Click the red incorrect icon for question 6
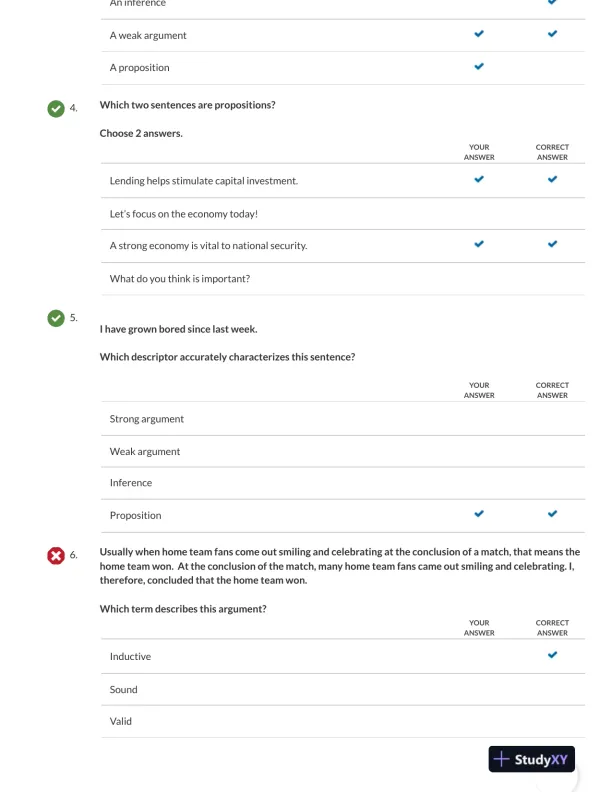 click(55, 556)
